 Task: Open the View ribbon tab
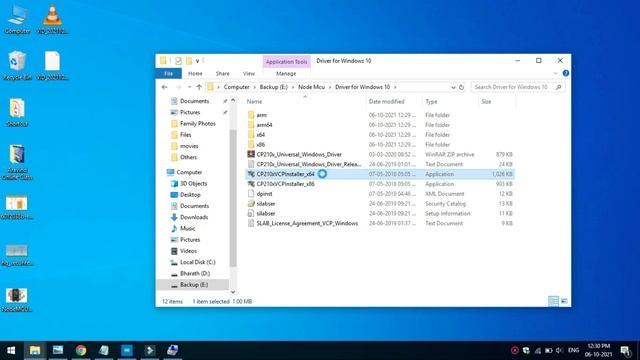(249, 73)
